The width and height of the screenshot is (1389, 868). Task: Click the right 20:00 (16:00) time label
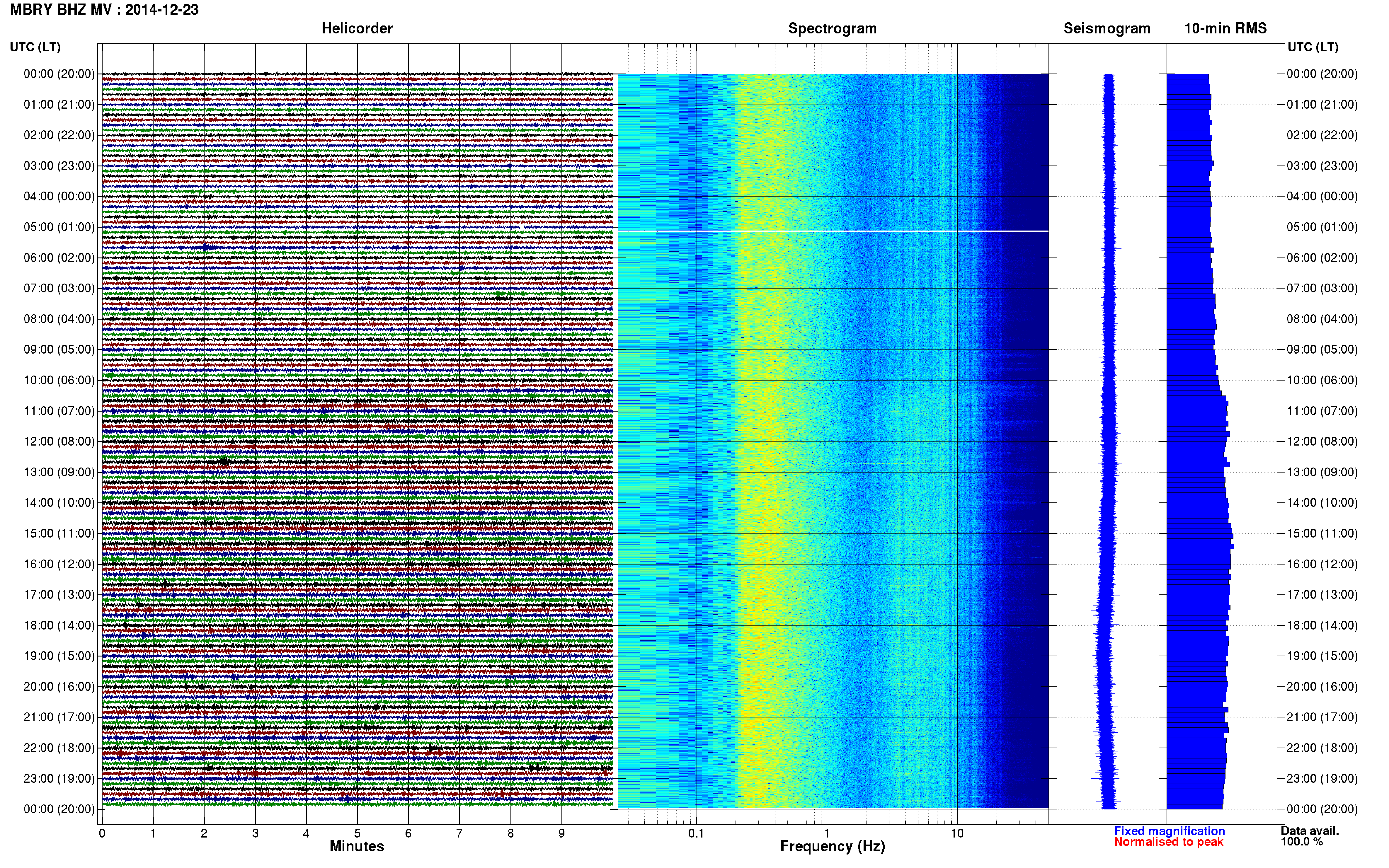1322,687
